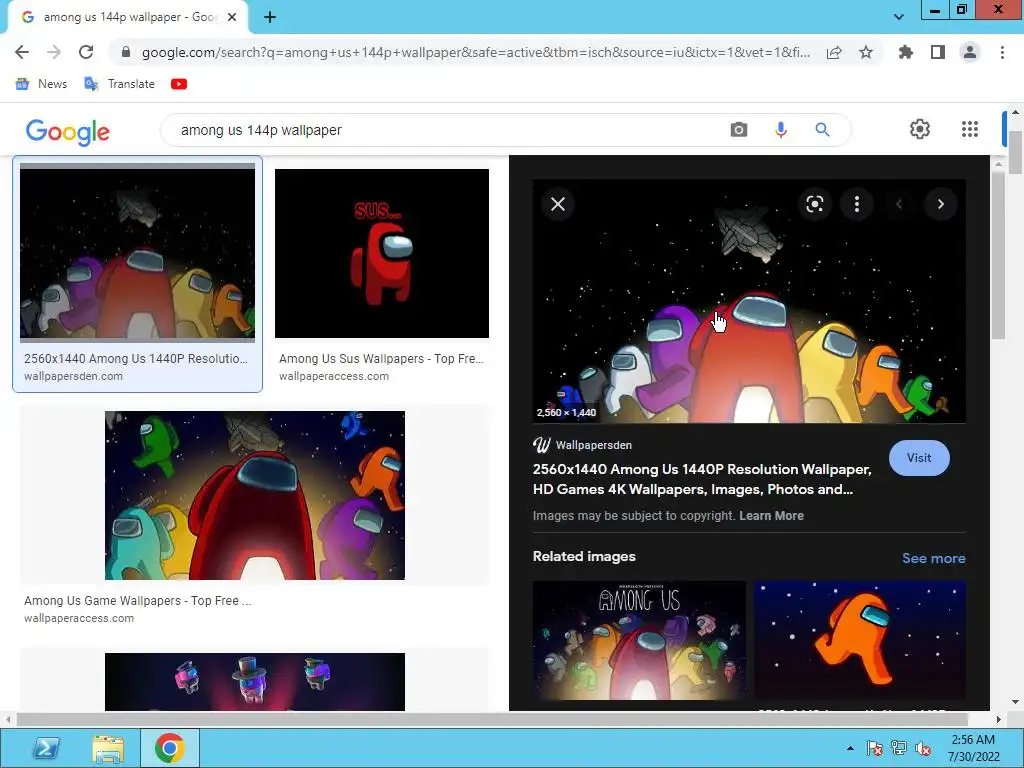
Task: Click the Chrome taskbar icon
Action: (x=169, y=748)
